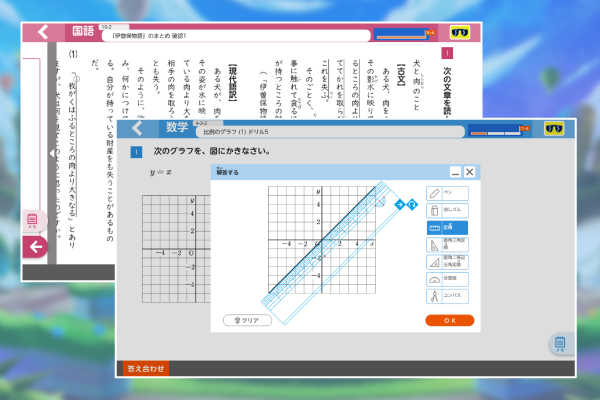Go back using the 数学 window's arrow
This screenshot has width=600, height=400.
point(137,128)
